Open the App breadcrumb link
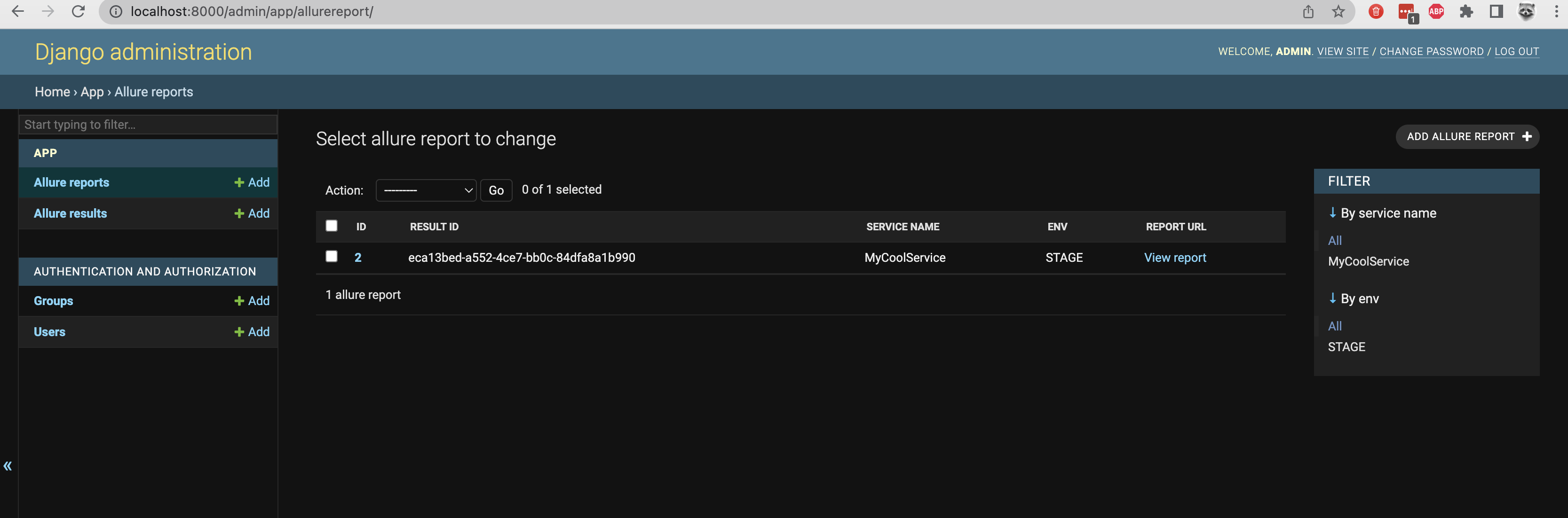 pyautogui.click(x=92, y=91)
